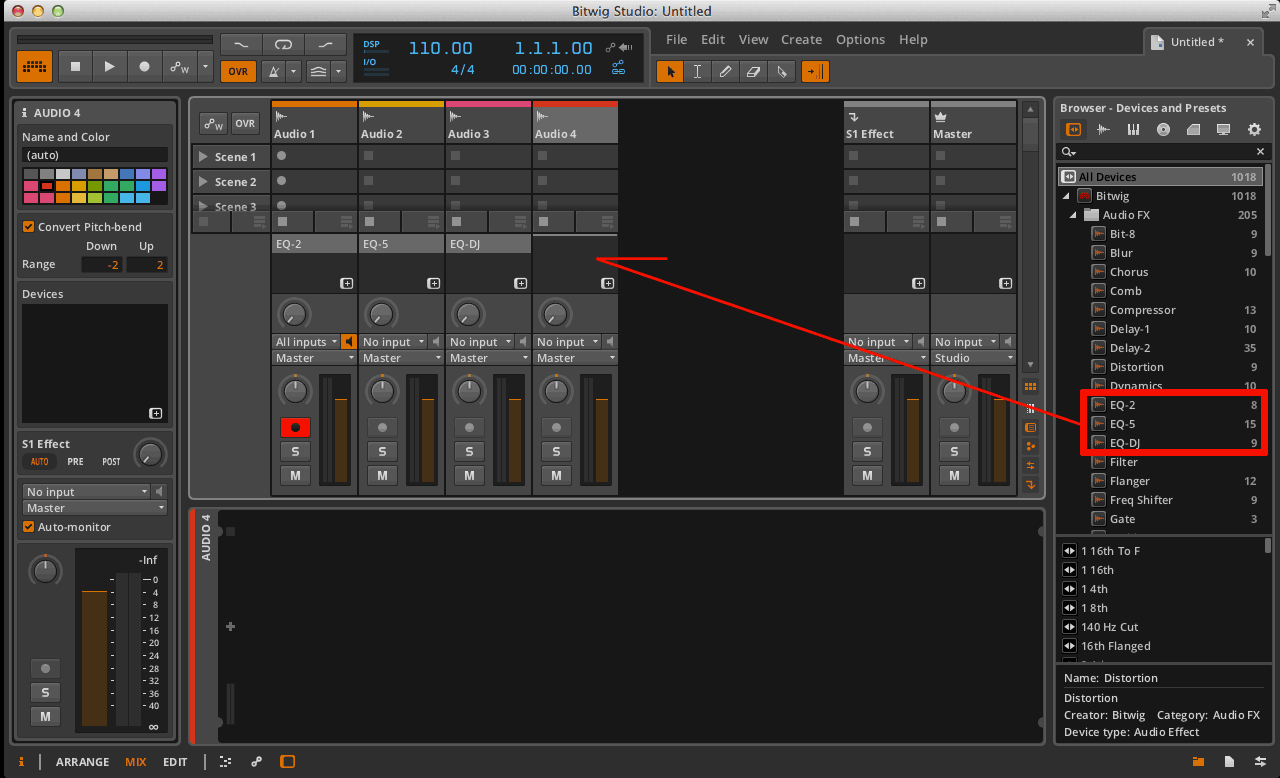Select the pencil draw tool
1280x778 pixels.
click(x=725, y=71)
